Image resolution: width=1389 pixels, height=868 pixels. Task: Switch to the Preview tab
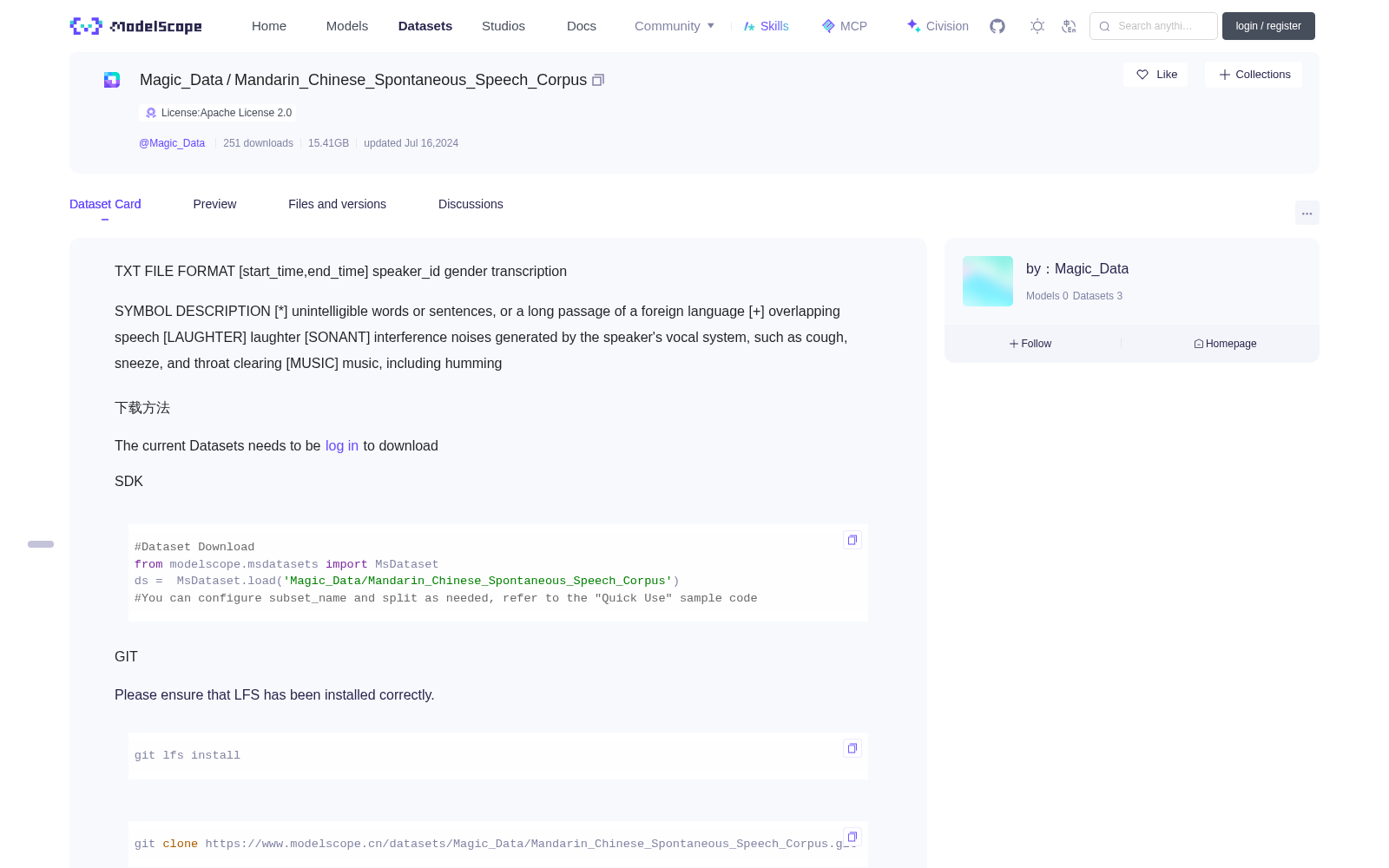click(214, 204)
